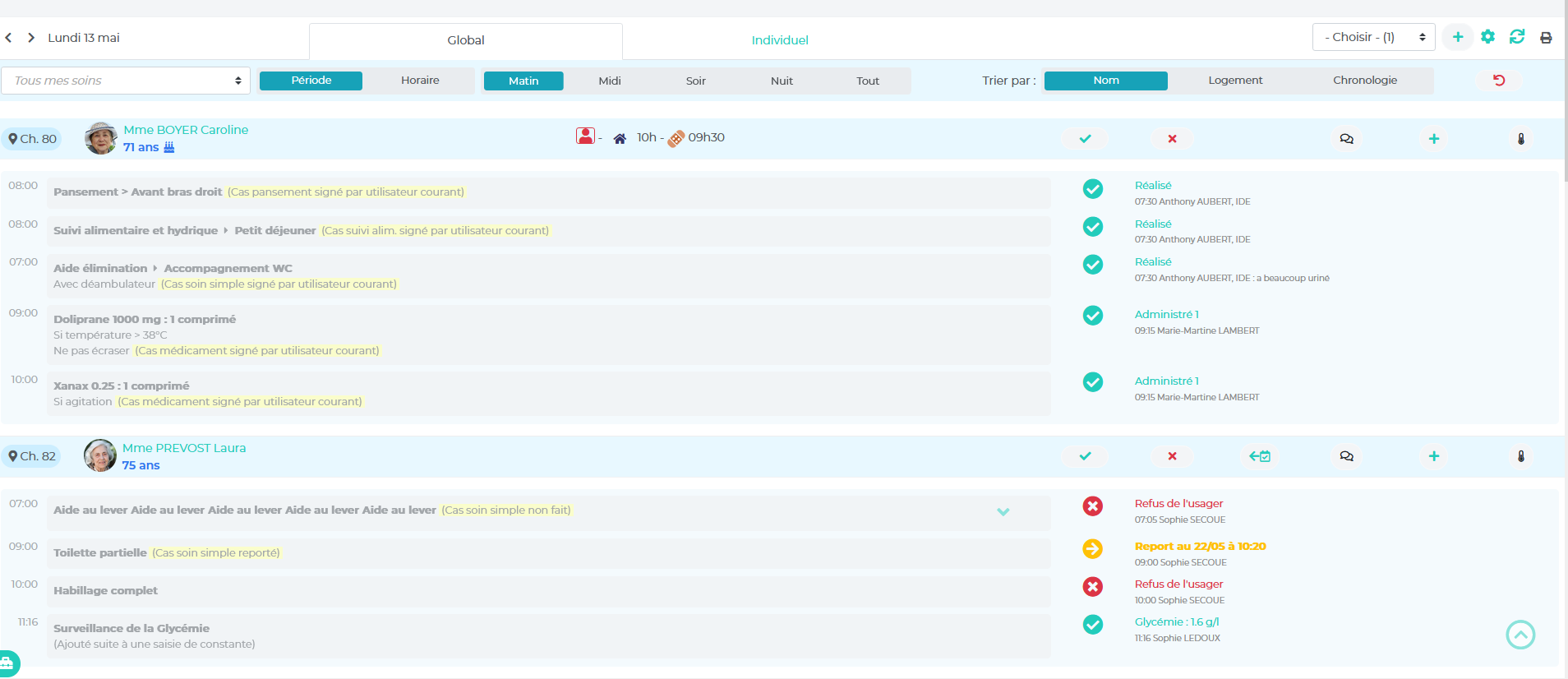Viewport: 1568px width, 679px height.
Task: Refresh the care plan with sync icon
Action: pyautogui.click(x=1517, y=37)
